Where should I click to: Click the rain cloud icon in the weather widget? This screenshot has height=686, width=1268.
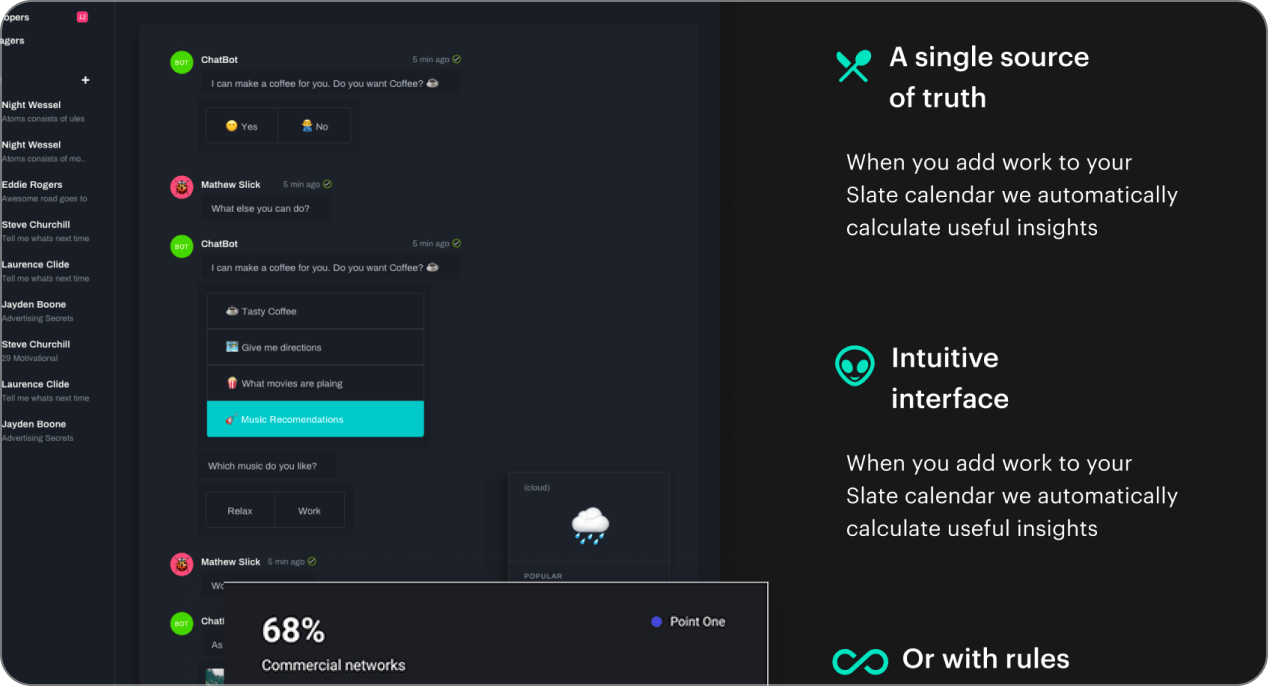click(x=589, y=525)
